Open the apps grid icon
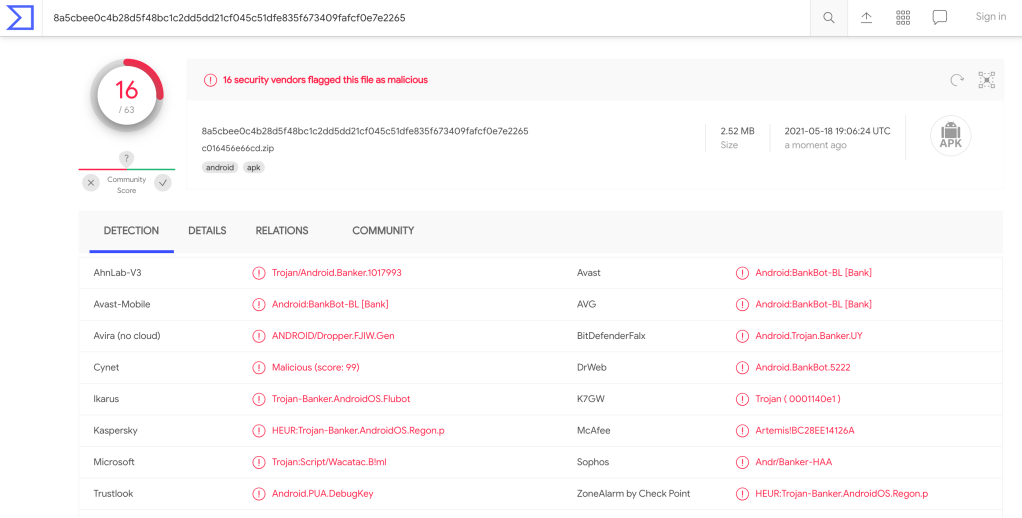The image size is (1022, 518). coord(903,18)
